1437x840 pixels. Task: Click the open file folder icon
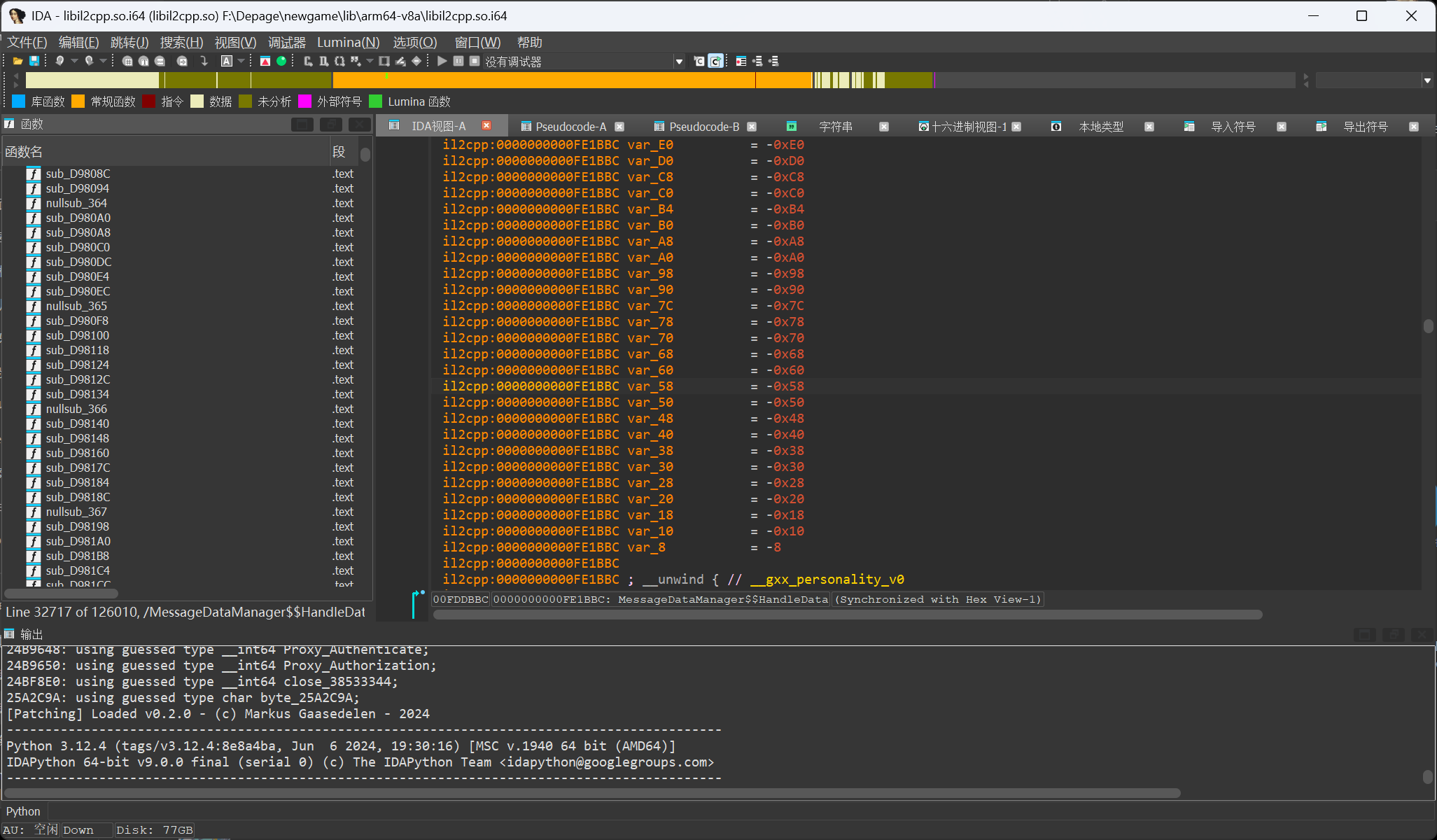[18, 62]
